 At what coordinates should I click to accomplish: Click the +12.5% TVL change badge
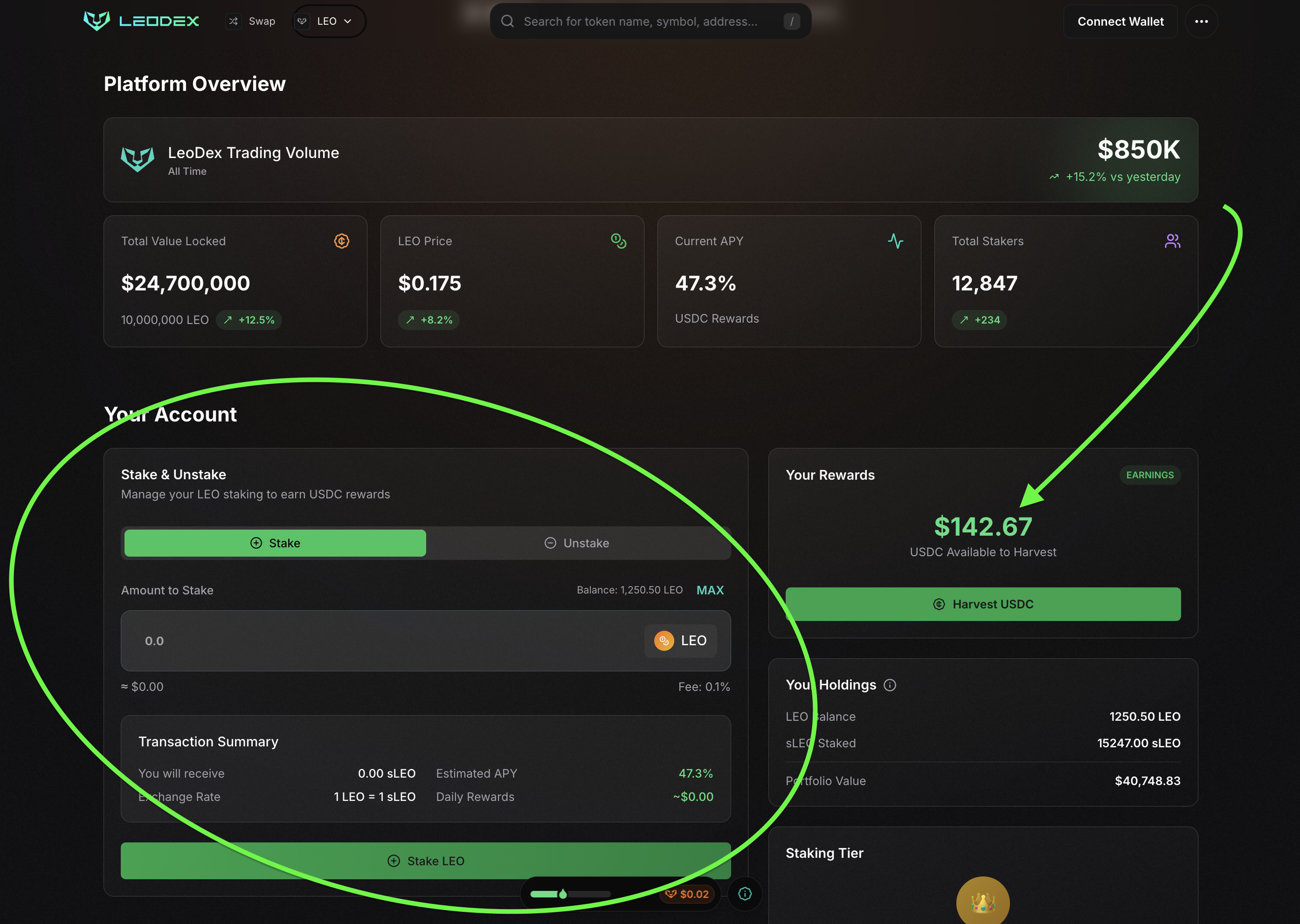coord(249,320)
